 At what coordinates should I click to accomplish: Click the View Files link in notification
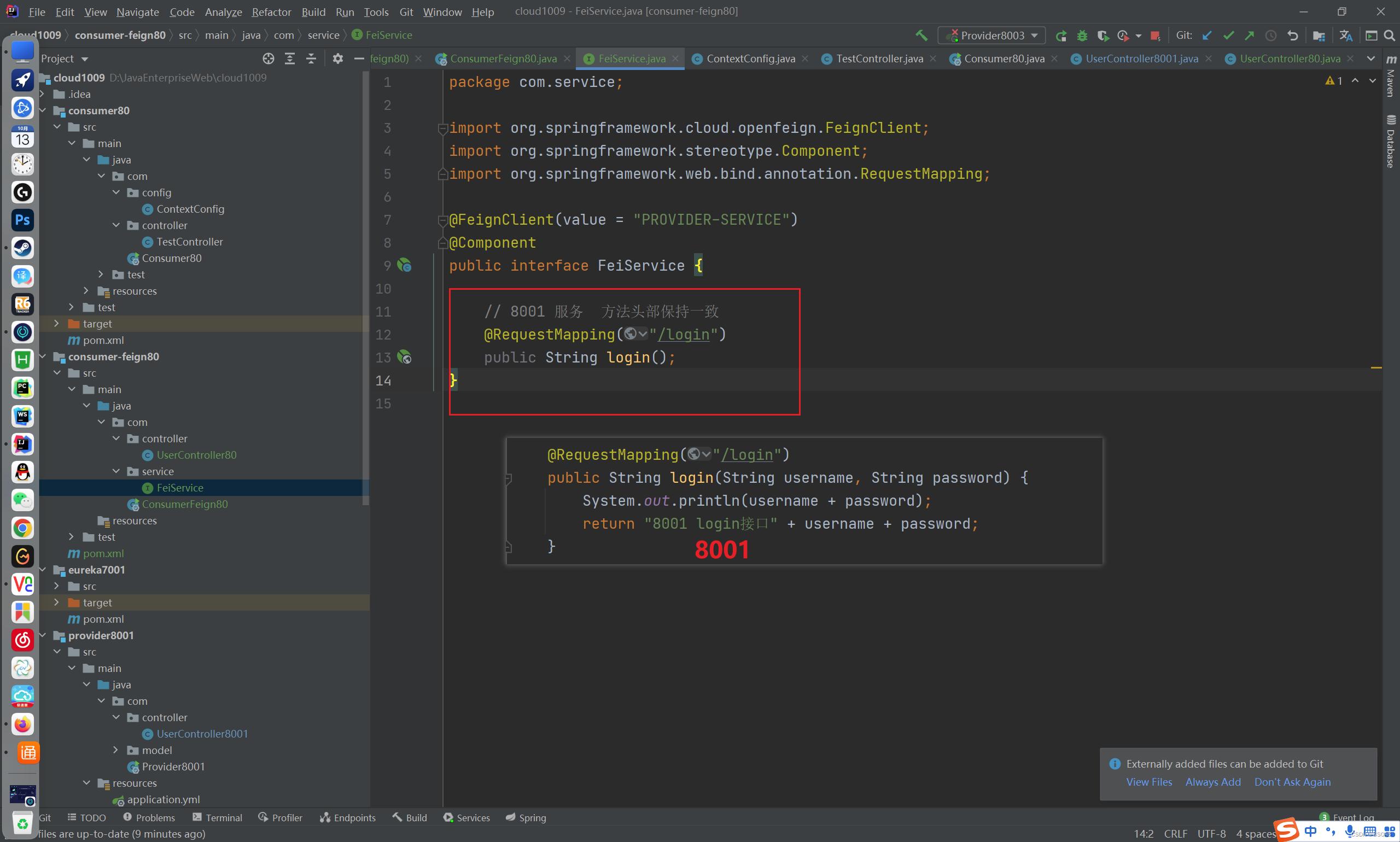click(x=1148, y=782)
